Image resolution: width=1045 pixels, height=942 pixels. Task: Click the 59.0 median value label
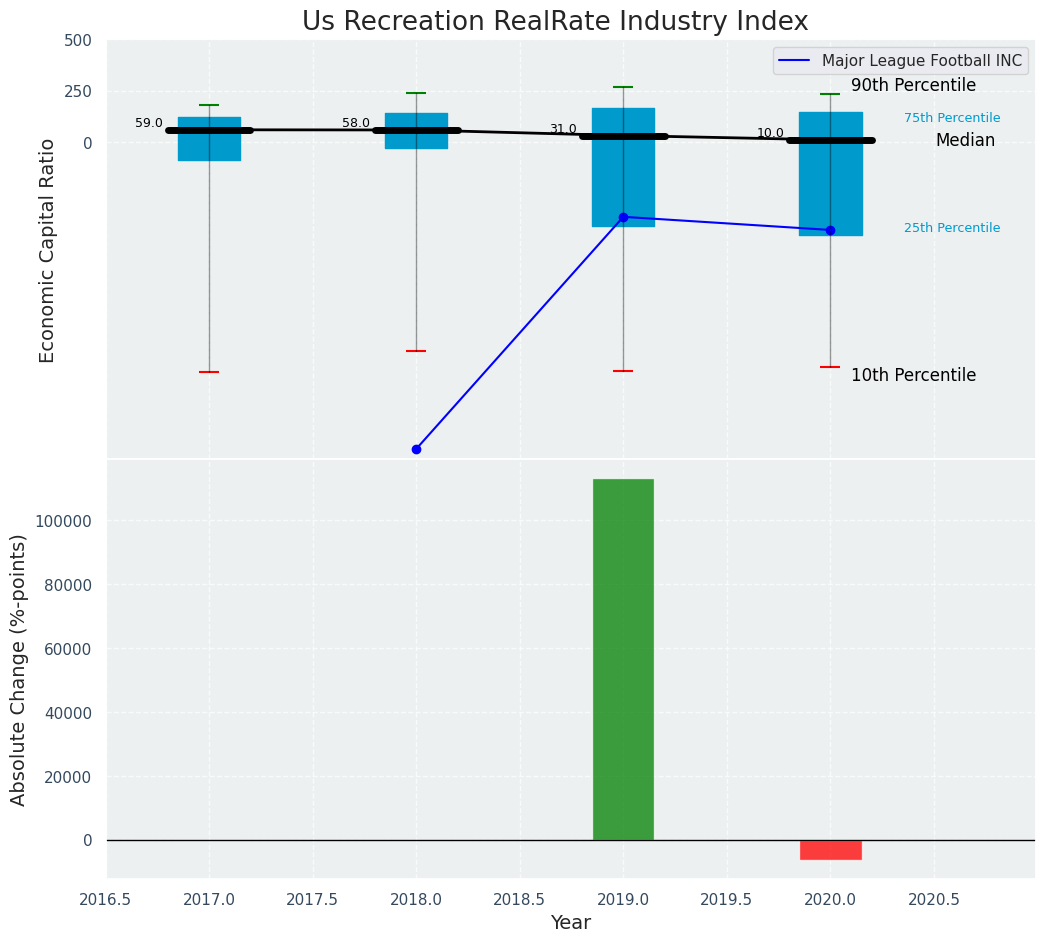[x=149, y=123]
